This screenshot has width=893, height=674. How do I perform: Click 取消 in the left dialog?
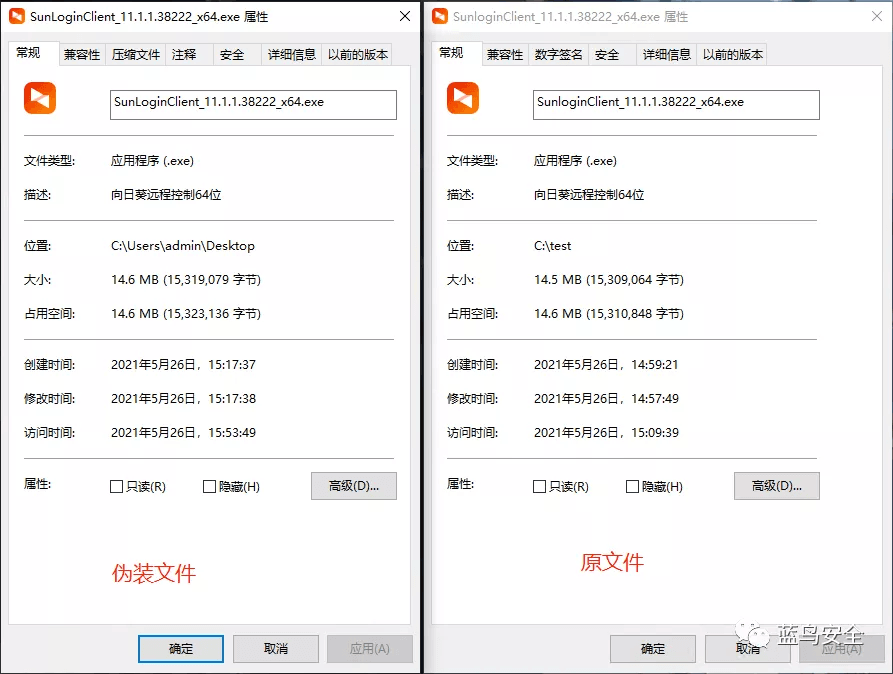(x=276, y=649)
